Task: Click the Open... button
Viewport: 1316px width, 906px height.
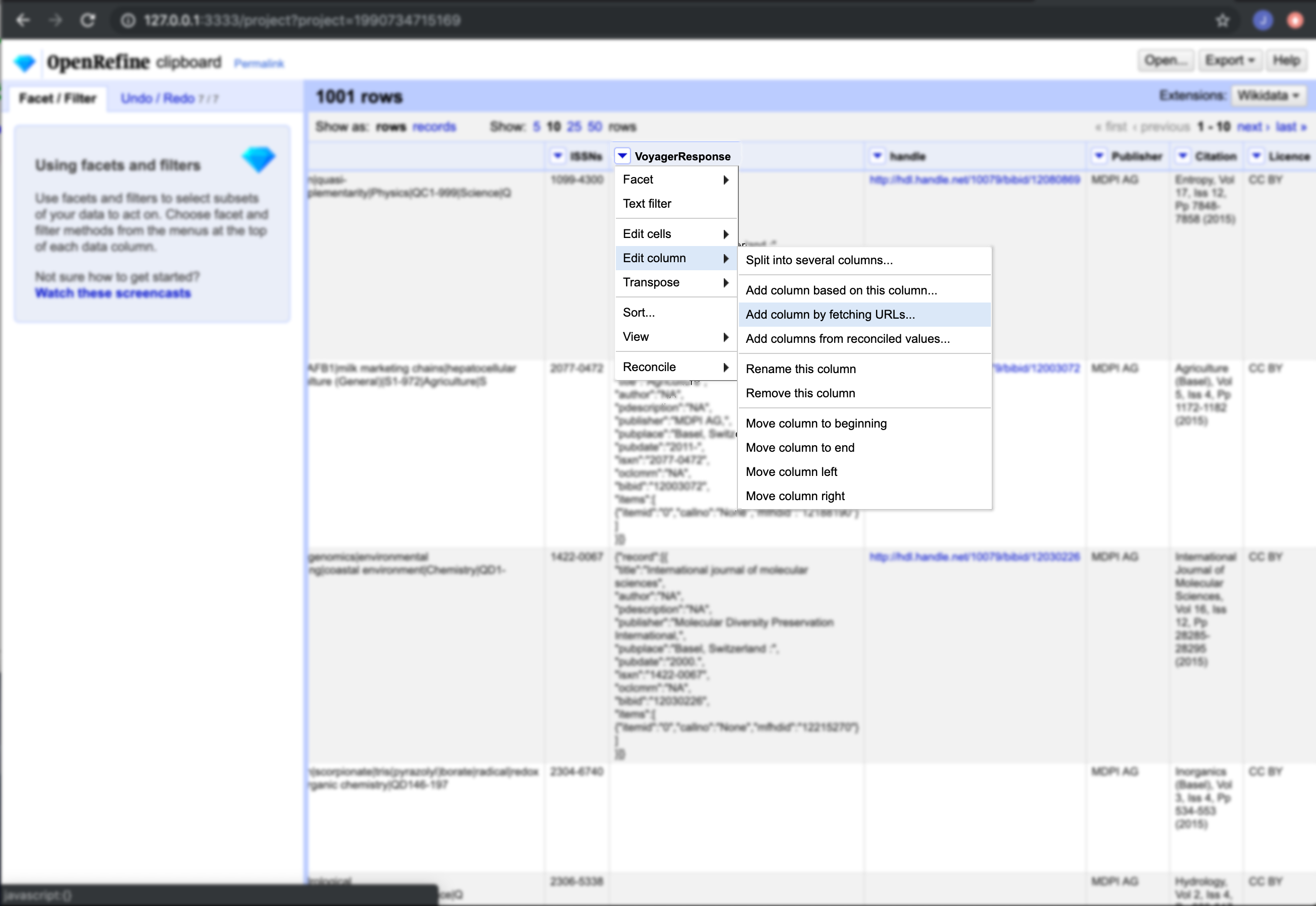Action: [1165, 61]
